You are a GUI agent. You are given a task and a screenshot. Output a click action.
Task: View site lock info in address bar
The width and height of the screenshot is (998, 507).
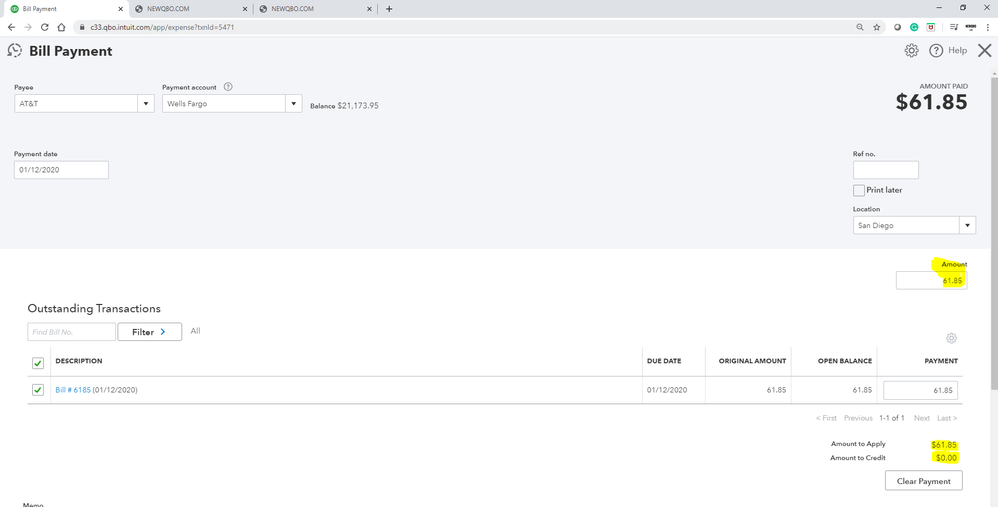click(81, 27)
